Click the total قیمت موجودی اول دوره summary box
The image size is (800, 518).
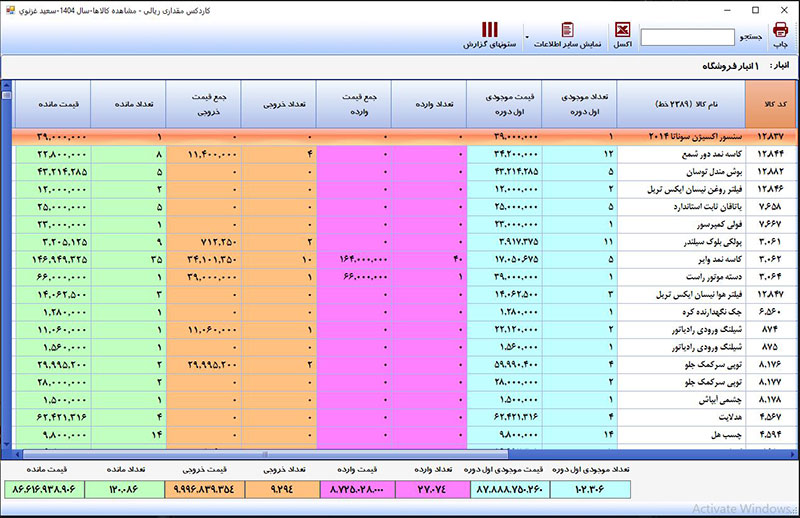(510, 489)
